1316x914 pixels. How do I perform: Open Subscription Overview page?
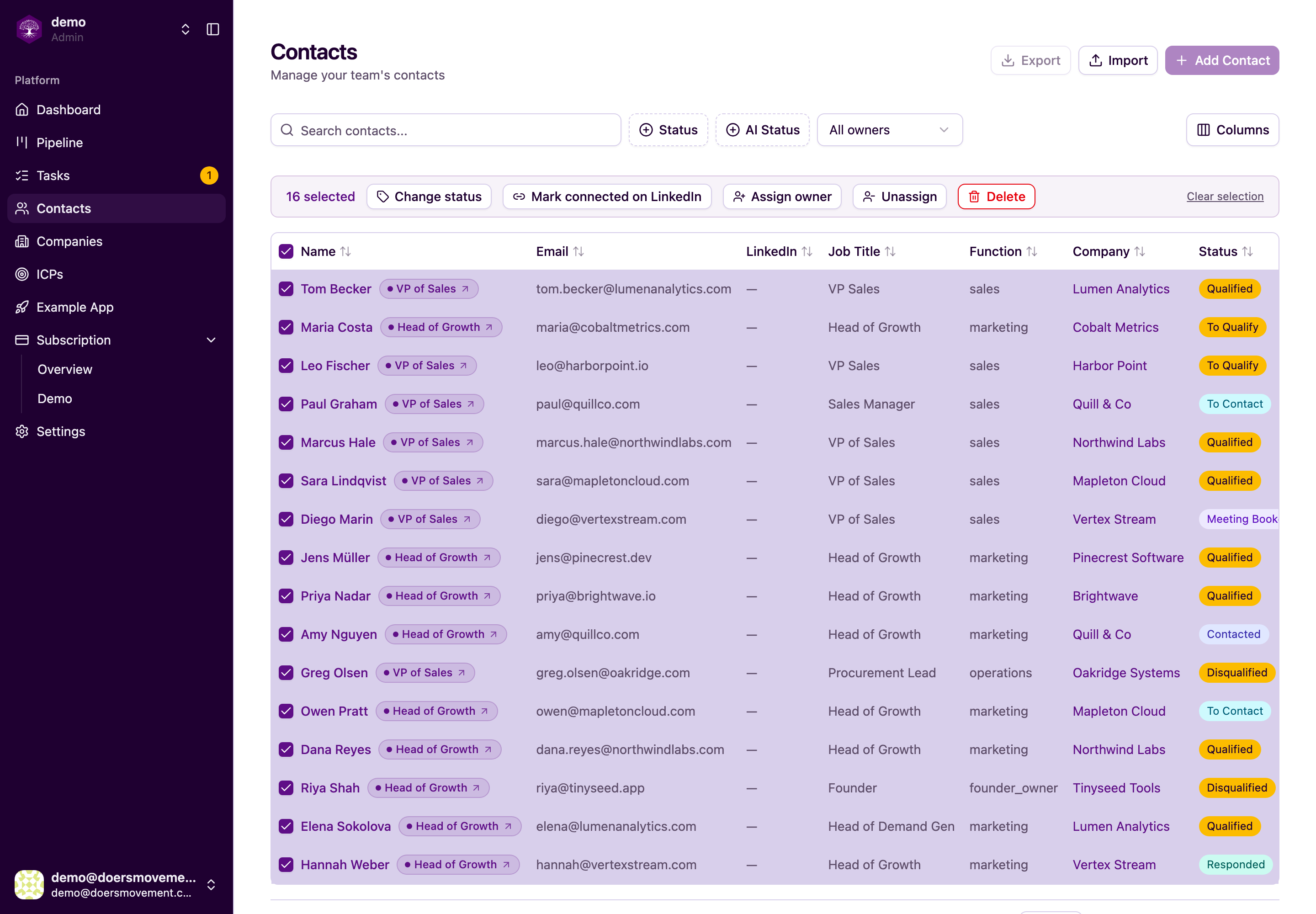65,369
